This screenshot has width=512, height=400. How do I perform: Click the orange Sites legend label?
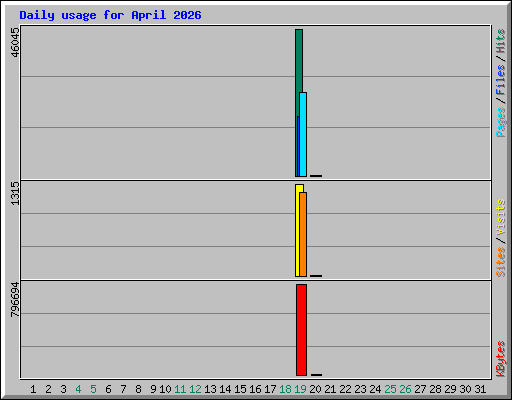pyautogui.click(x=501, y=262)
